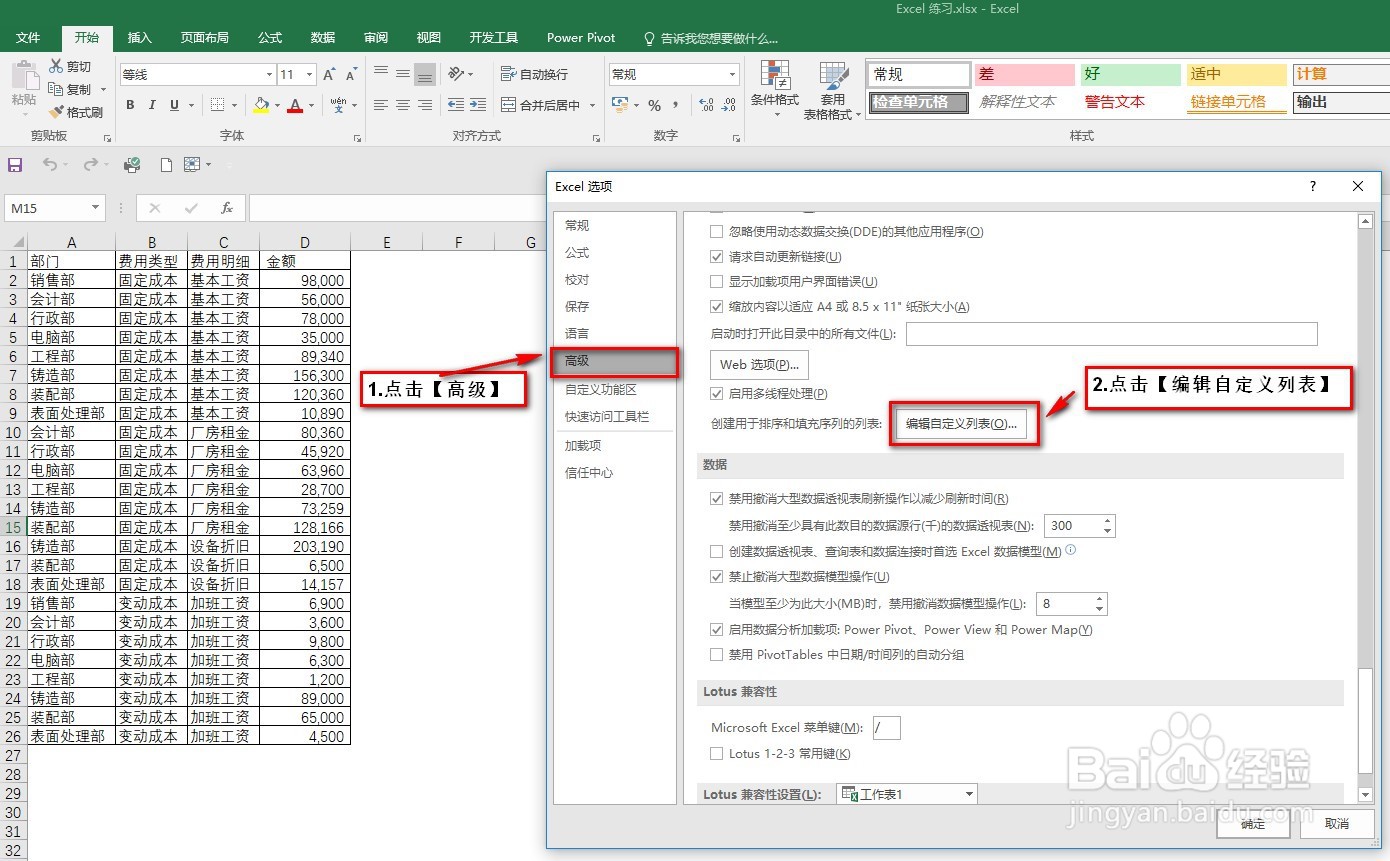
Task: Check 忽略使用动态数据交换(DDE) option
Action: (716, 232)
